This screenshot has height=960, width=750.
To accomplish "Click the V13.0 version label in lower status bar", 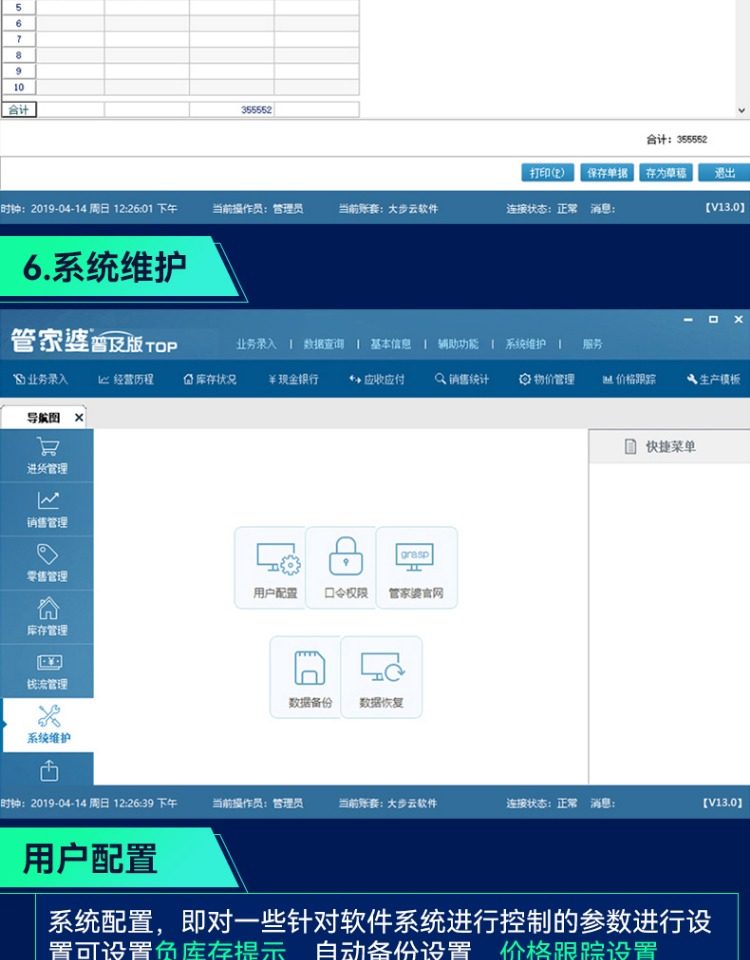I will coord(722,802).
